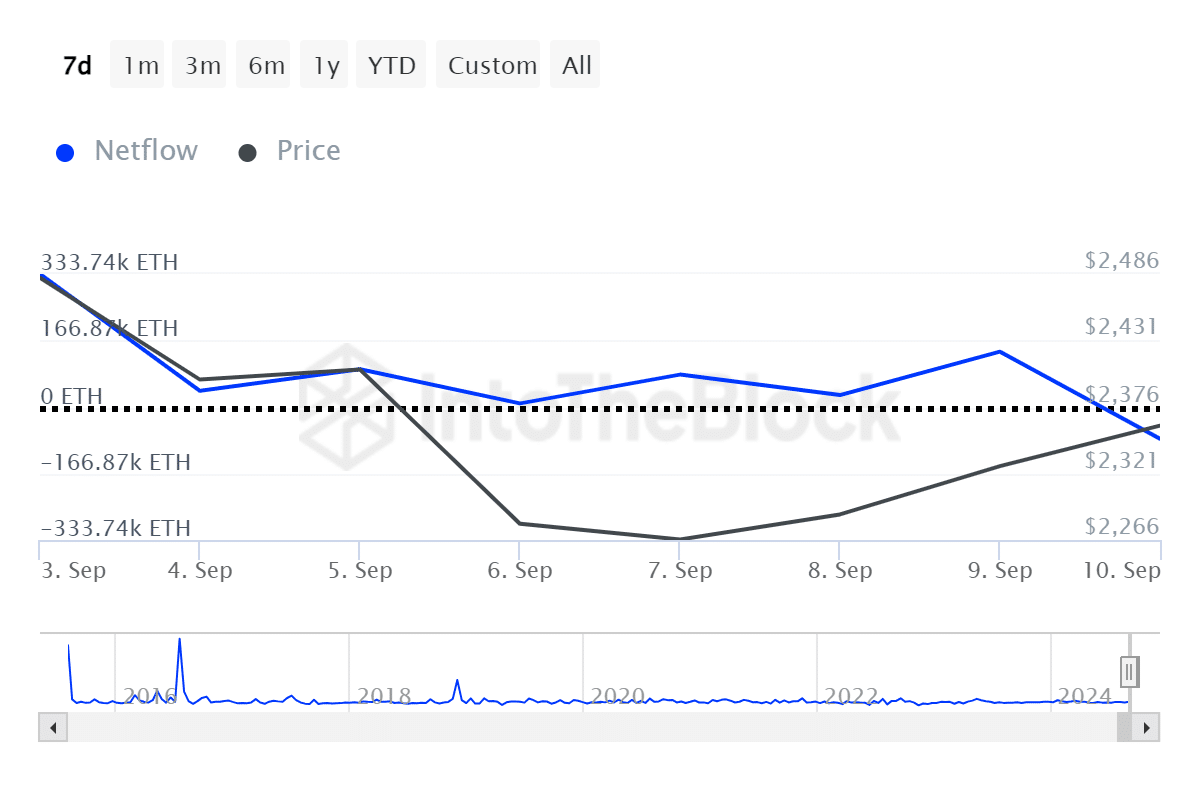The height and width of the screenshot is (800, 1200).
Task: Select the 7d time range
Action: (77, 65)
